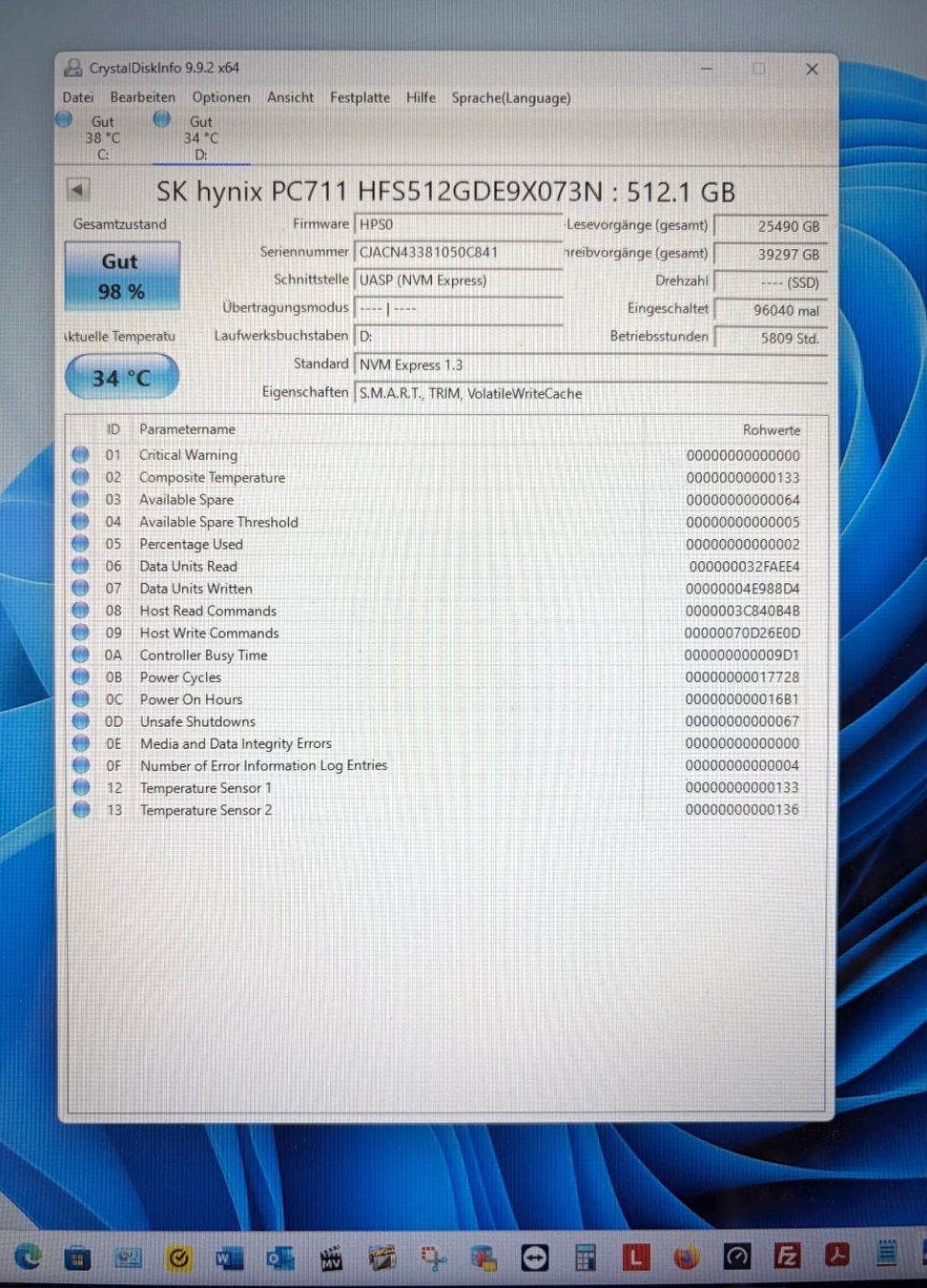Viewport: 927px width, 1288px height.
Task: Open the clapperboard MV app from taskbar
Action: (331, 1258)
